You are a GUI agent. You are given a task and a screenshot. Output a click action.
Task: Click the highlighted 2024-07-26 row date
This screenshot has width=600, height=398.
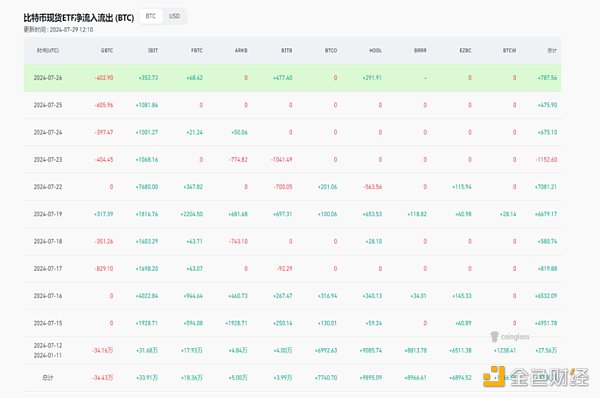click(x=48, y=78)
